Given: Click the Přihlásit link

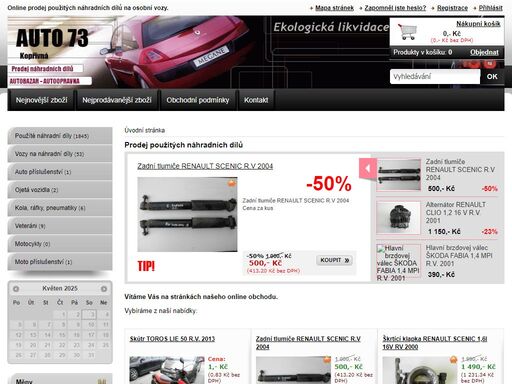Looking at the screenshot, I should [491, 8].
